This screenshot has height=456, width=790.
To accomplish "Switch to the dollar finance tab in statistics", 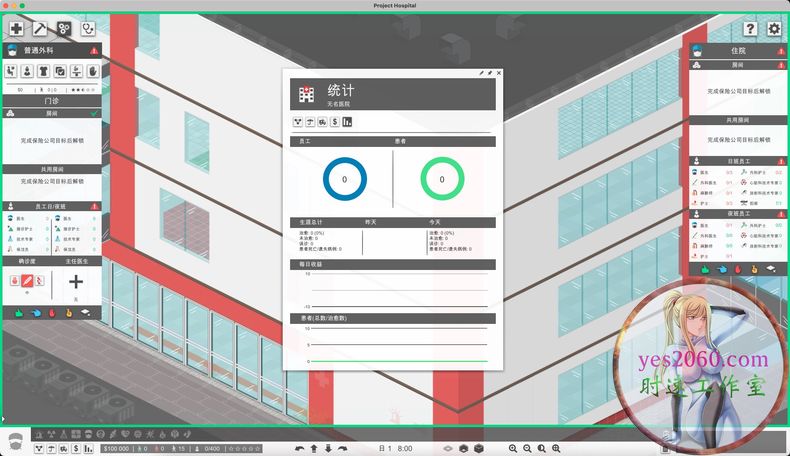I will (x=334, y=122).
